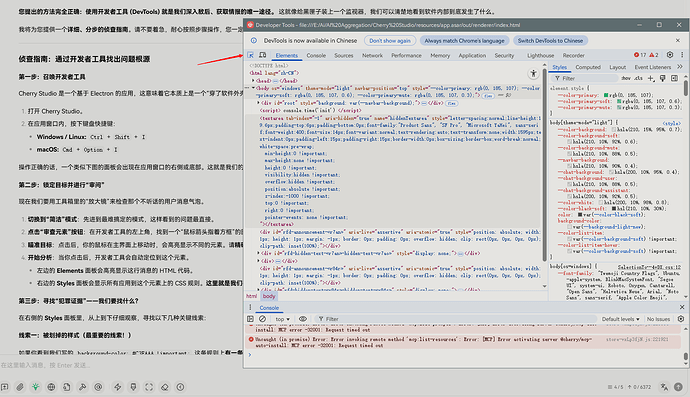Toggle rendering emulations brush icon in Styles
Screen dimensions: 690x397
663,78
